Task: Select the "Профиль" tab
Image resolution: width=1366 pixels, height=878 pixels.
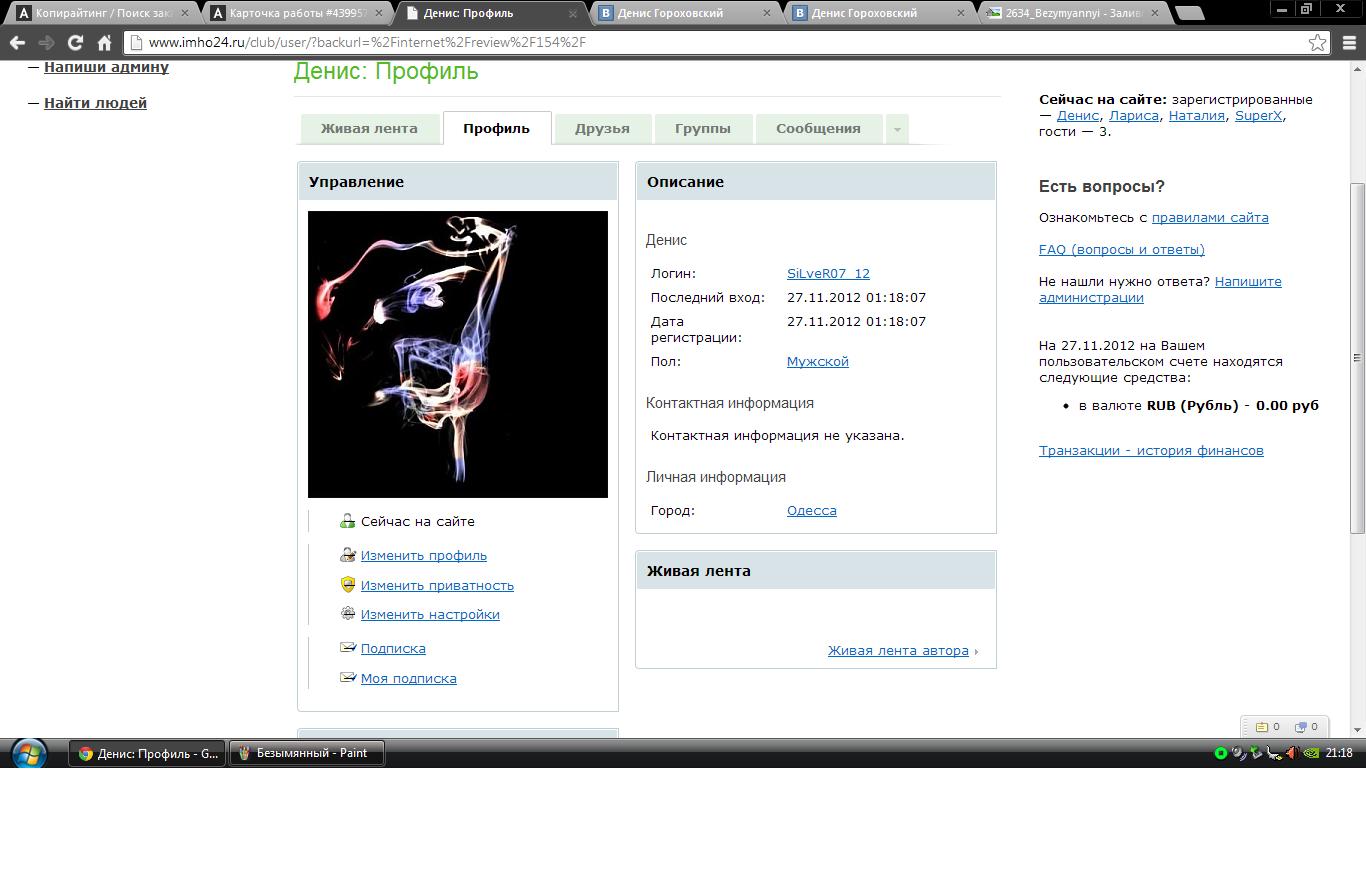Action: [x=497, y=128]
